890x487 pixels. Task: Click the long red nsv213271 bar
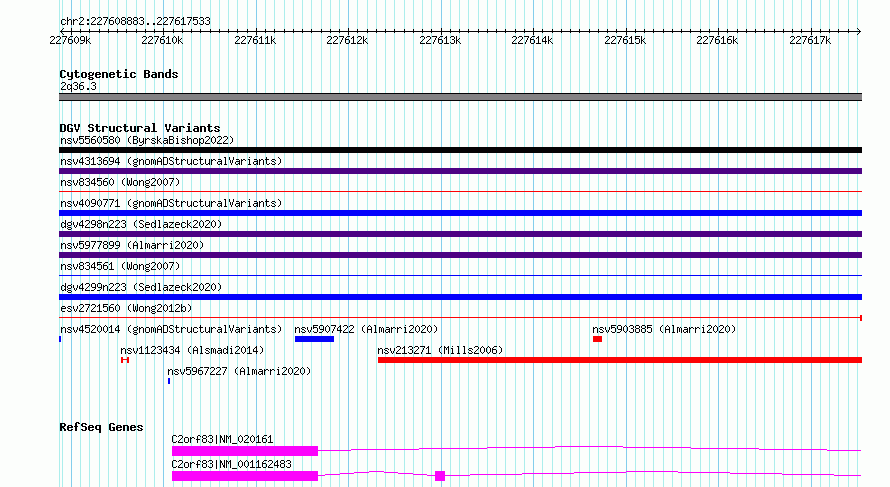620,360
